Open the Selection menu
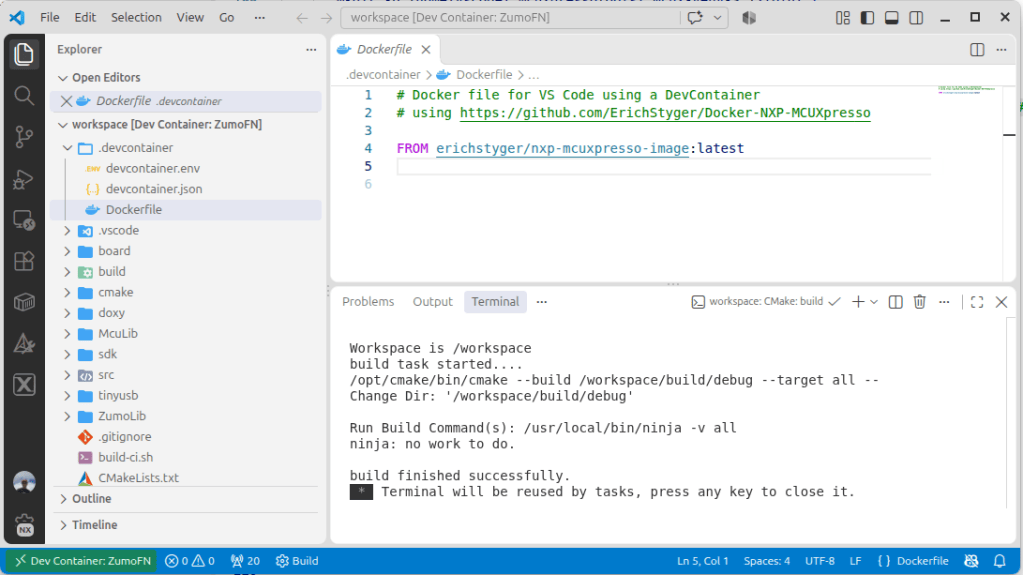This screenshot has width=1023, height=575. 136,18
